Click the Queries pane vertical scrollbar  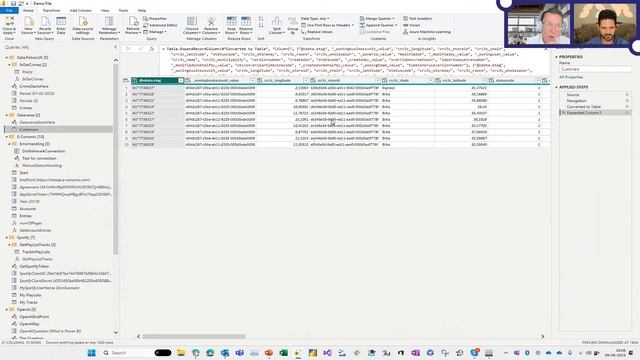point(116,159)
